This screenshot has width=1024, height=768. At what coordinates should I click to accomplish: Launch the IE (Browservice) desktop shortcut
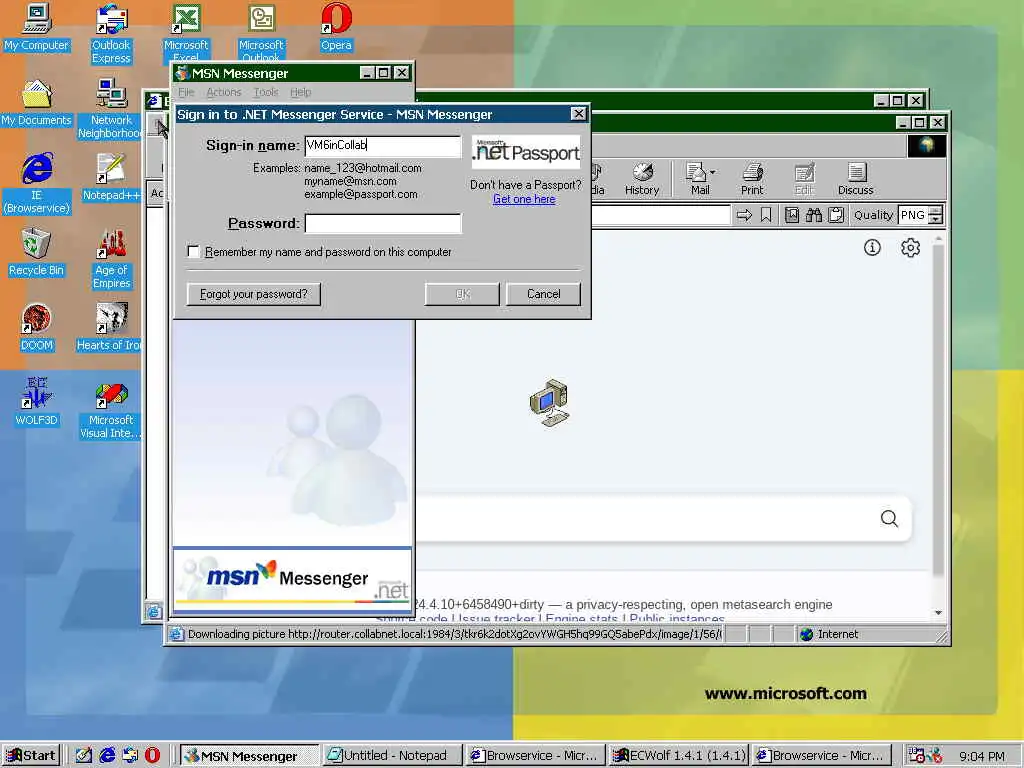(37, 184)
